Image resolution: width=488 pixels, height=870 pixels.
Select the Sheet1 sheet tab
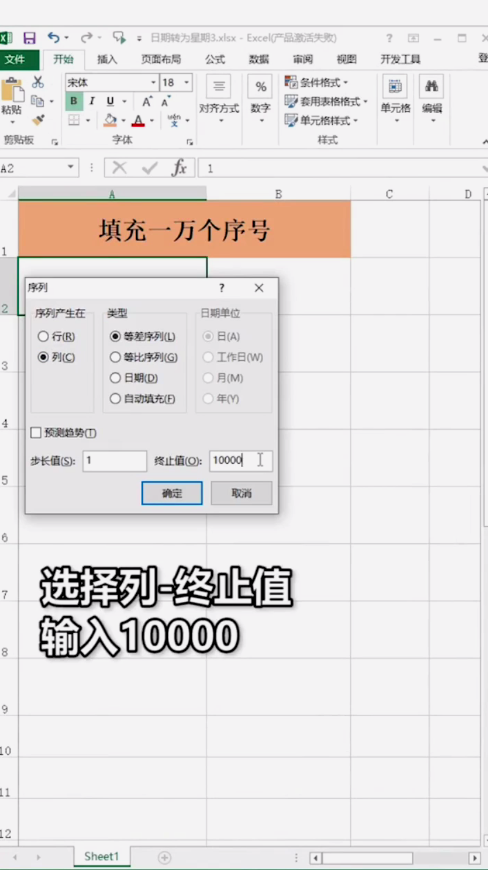pos(101,857)
